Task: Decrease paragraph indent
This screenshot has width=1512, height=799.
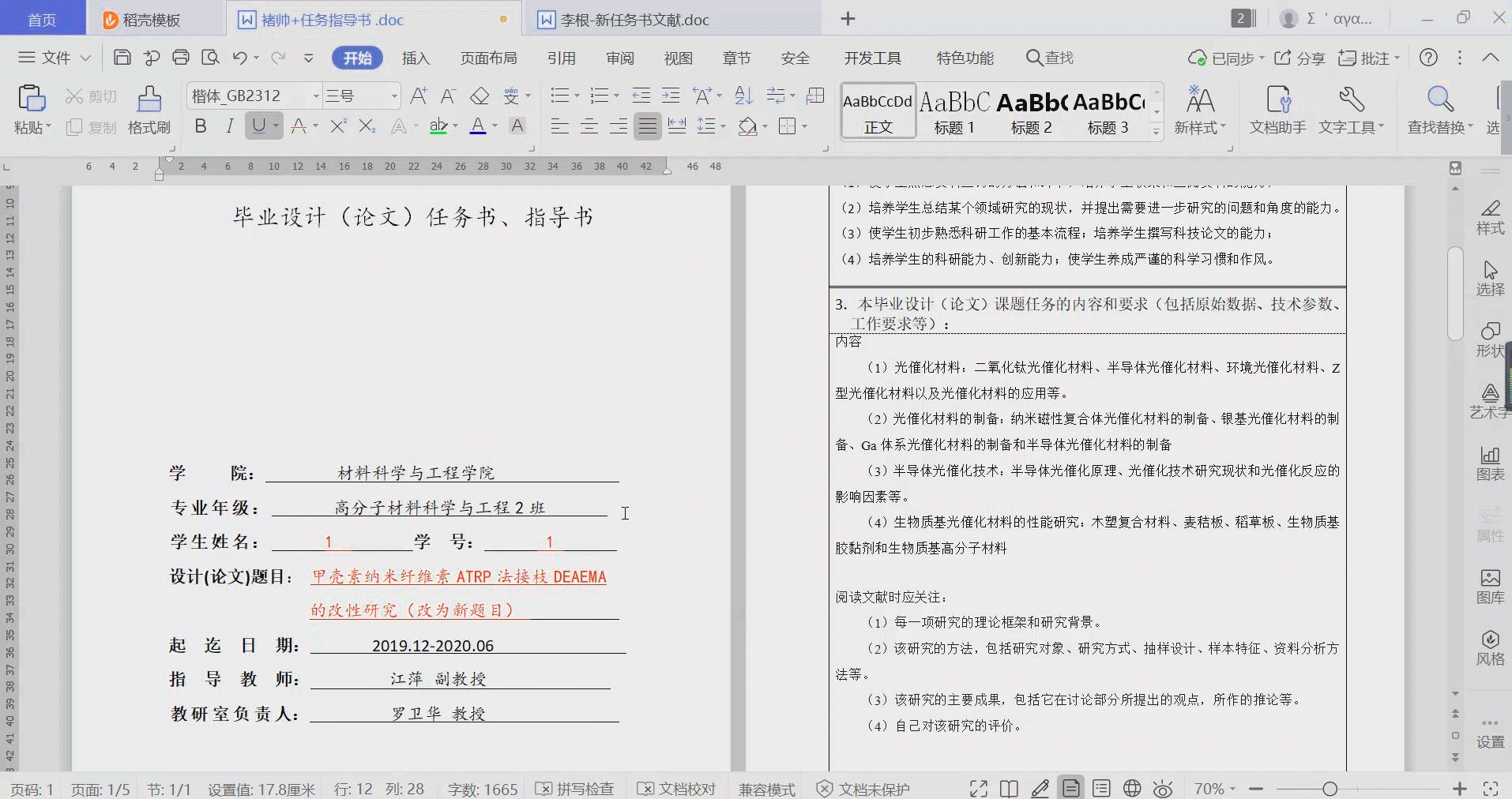Action: click(x=641, y=96)
